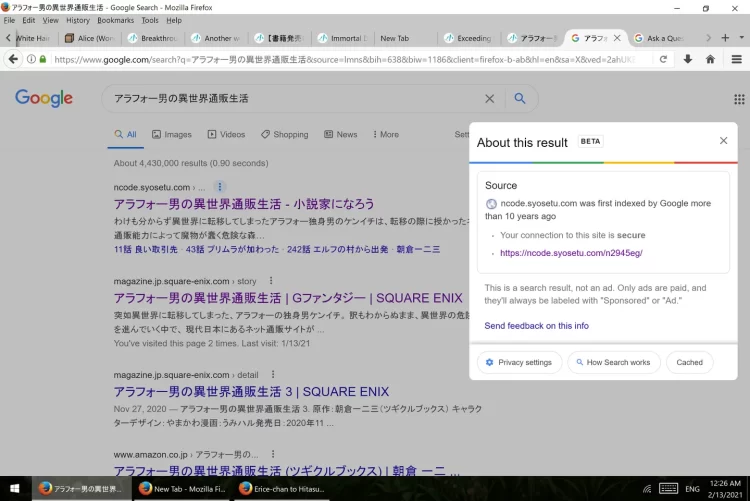Reload the page with the refresh icon
This screenshot has height=501, width=750.
(662, 59)
